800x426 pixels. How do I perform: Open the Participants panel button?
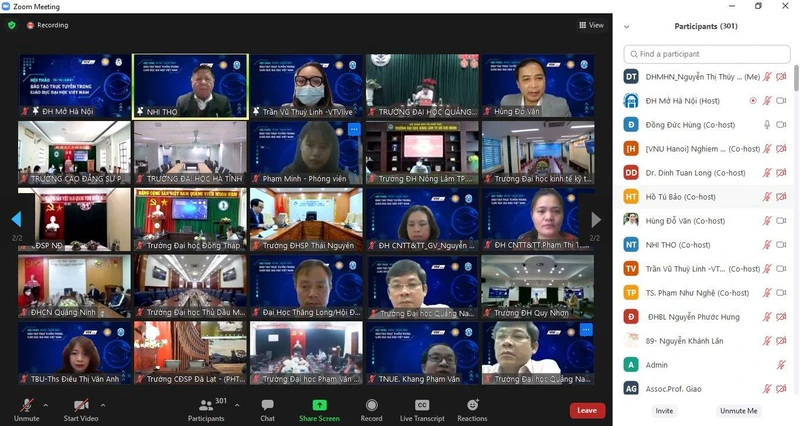coord(206,410)
